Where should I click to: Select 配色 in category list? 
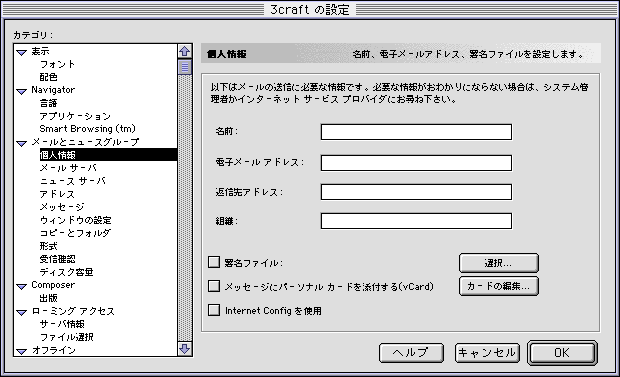(x=48, y=77)
